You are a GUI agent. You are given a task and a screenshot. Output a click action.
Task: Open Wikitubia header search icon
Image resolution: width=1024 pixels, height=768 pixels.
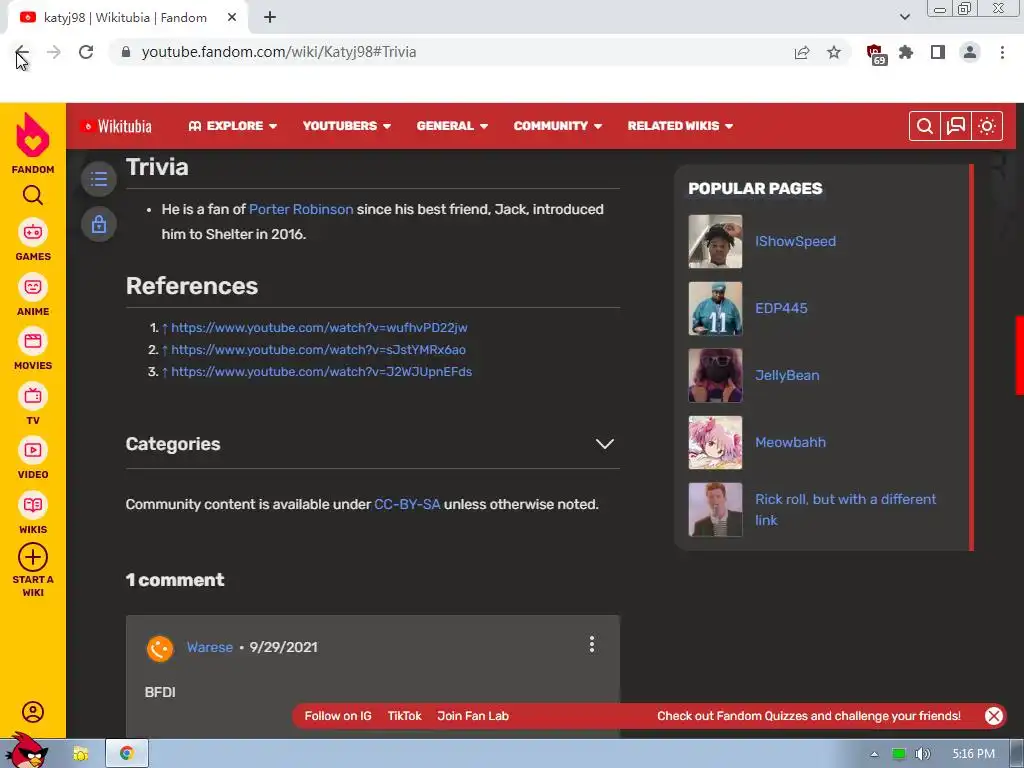click(x=925, y=126)
